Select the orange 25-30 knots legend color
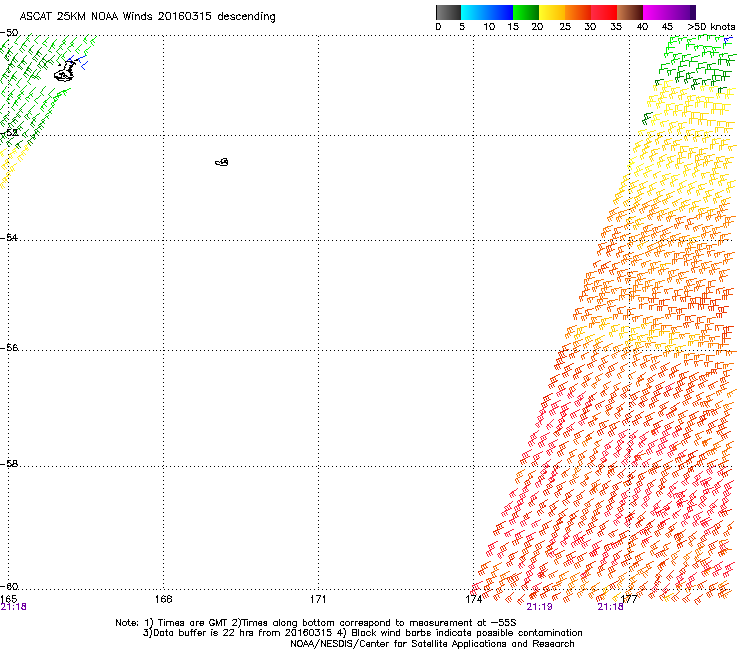740x650 pixels. (578, 12)
